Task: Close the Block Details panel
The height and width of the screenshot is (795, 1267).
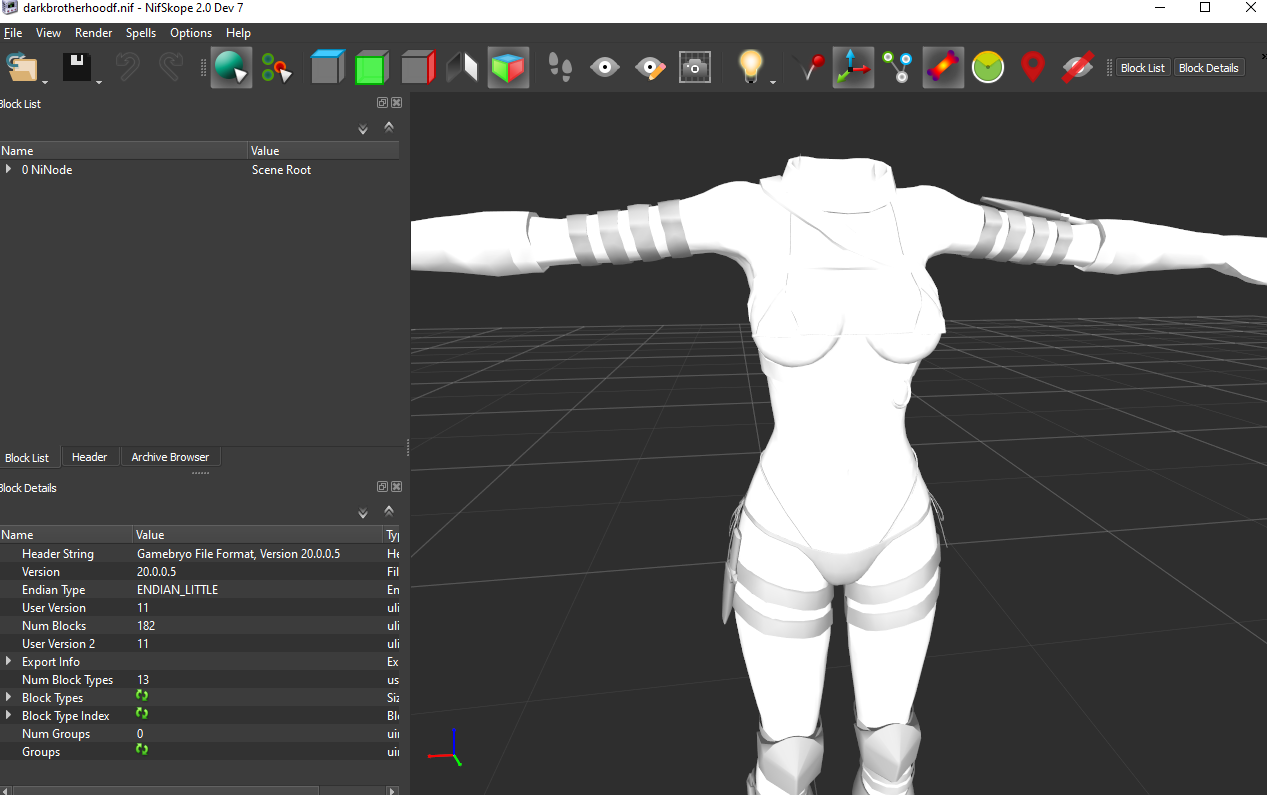Action: [396, 487]
